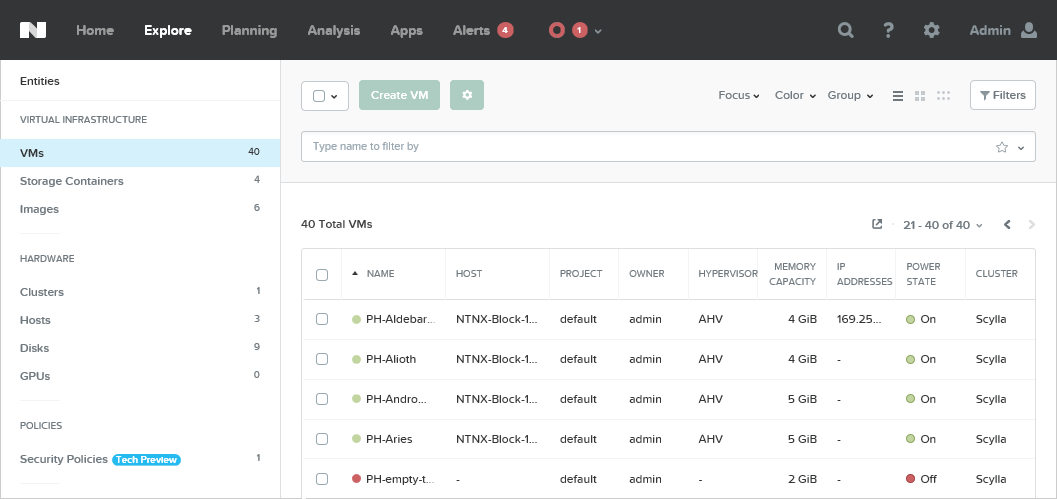Check the PH-Aries row checkbox
The height and width of the screenshot is (499, 1057).
point(322,439)
